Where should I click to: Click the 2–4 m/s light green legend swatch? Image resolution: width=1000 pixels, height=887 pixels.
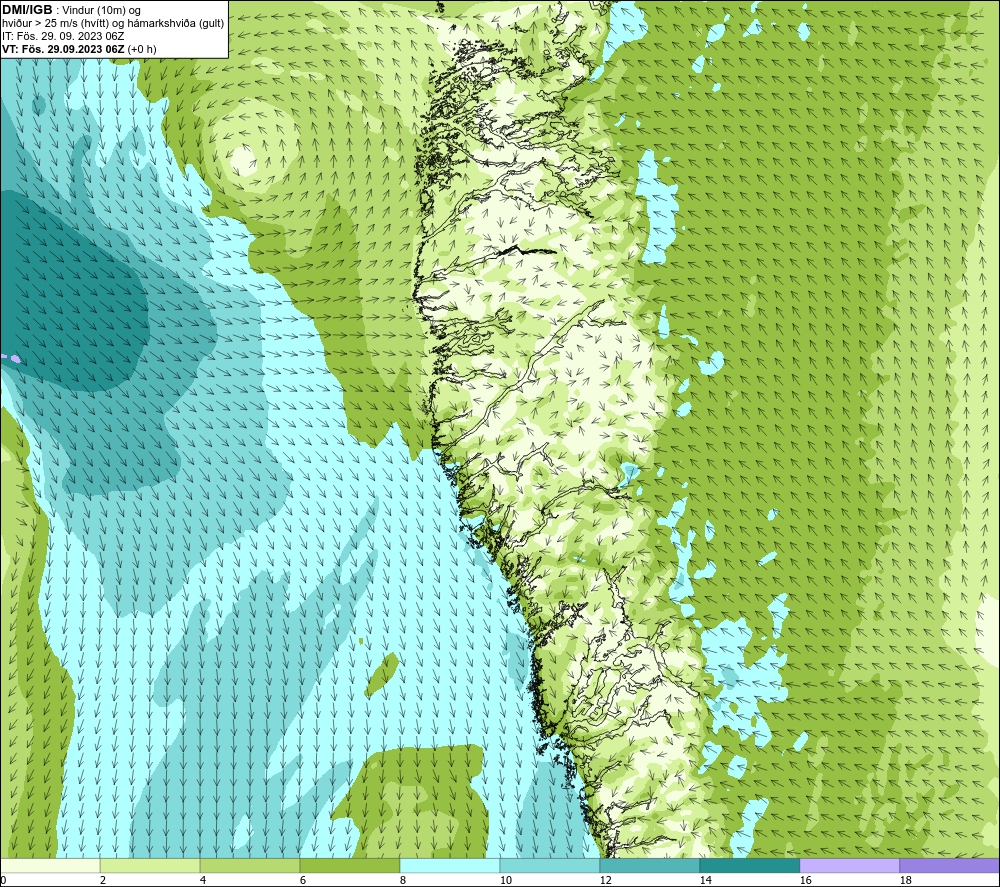click(x=150, y=865)
